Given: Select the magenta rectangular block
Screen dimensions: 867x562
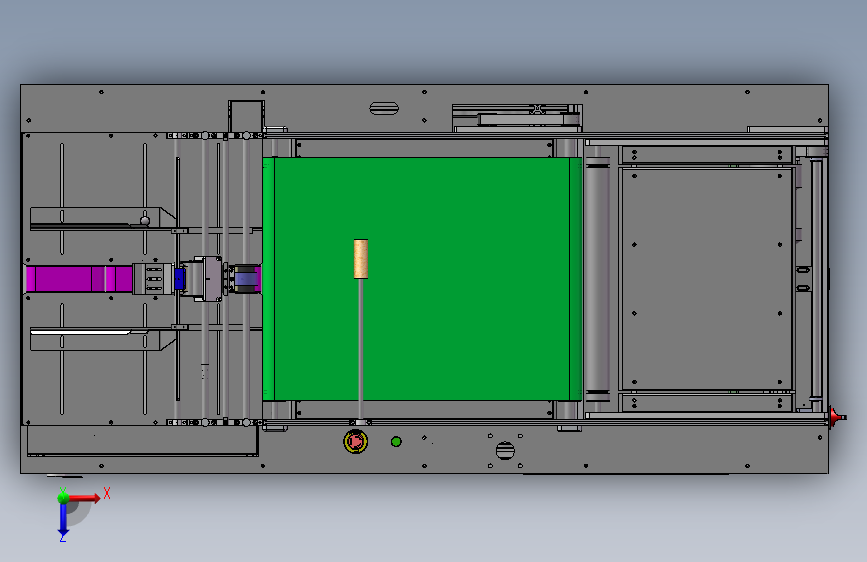Looking at the screenshot, I should click(x=79, y=279).
